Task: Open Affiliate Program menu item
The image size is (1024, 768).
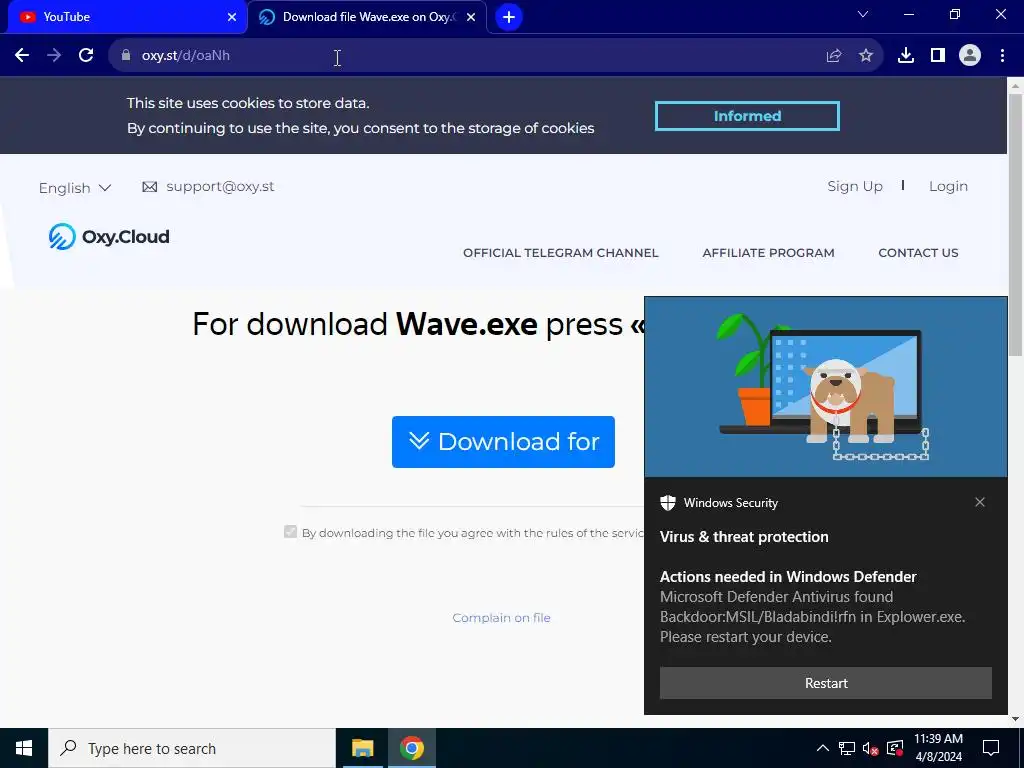Action: tap(769, 253)
